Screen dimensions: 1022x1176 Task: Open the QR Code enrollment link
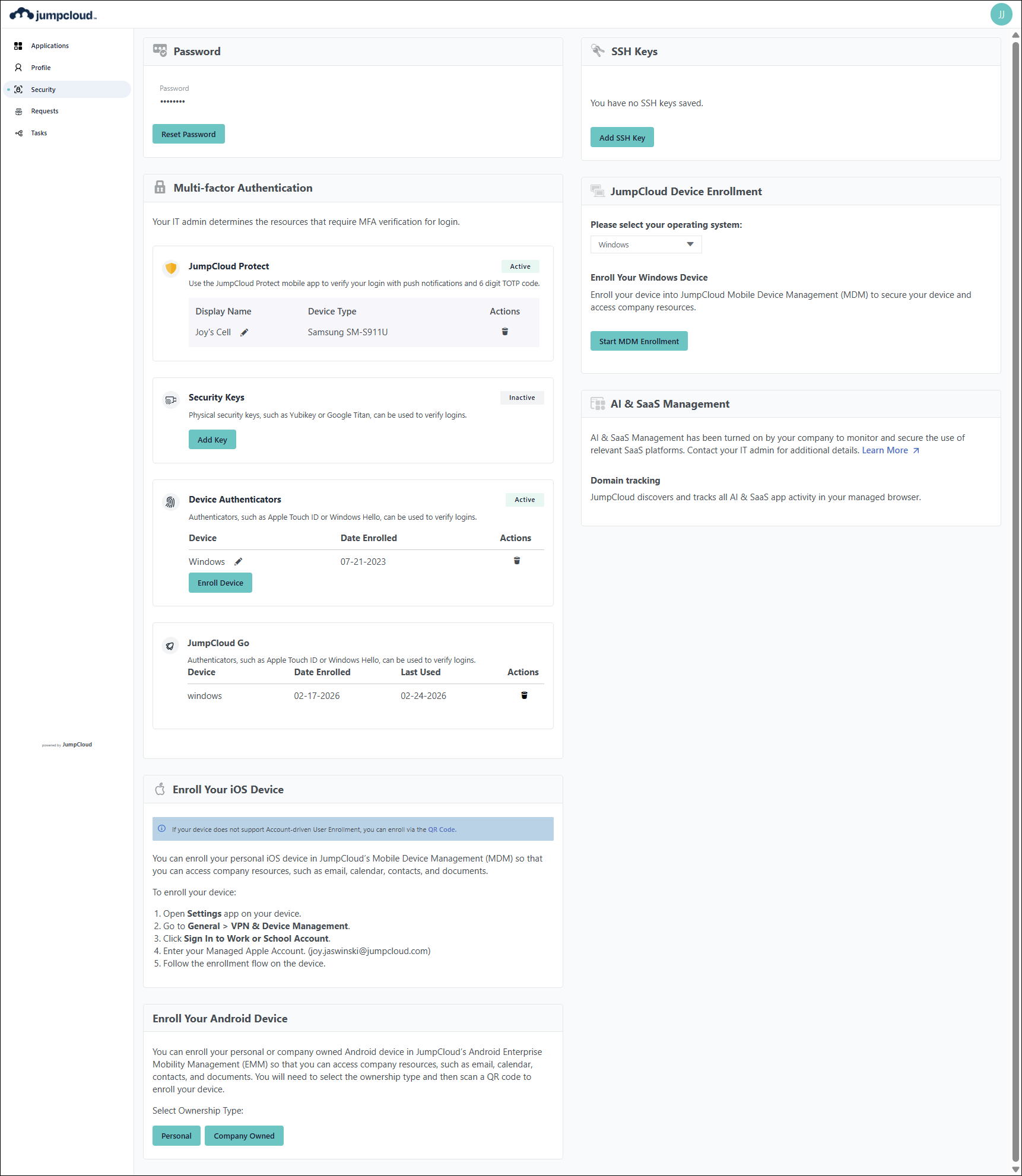point(441,829)
